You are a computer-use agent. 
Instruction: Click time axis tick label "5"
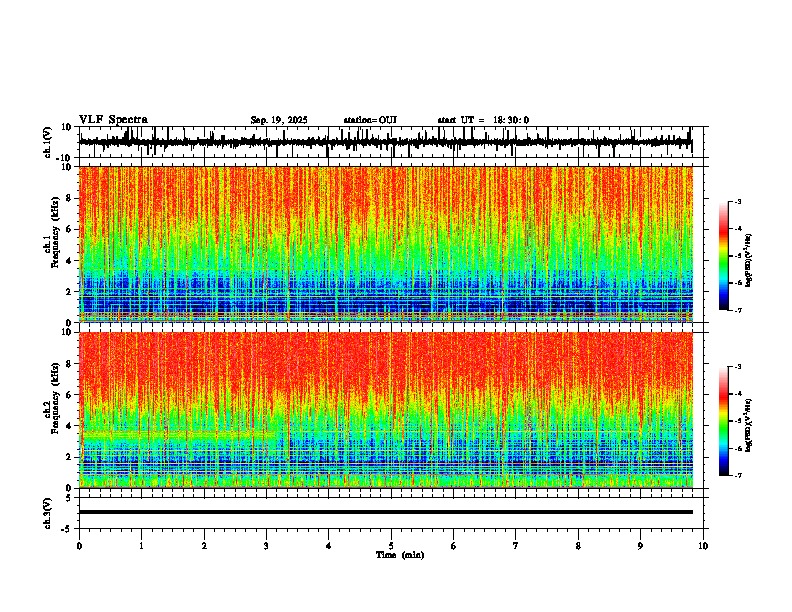[x=391, y=546]
